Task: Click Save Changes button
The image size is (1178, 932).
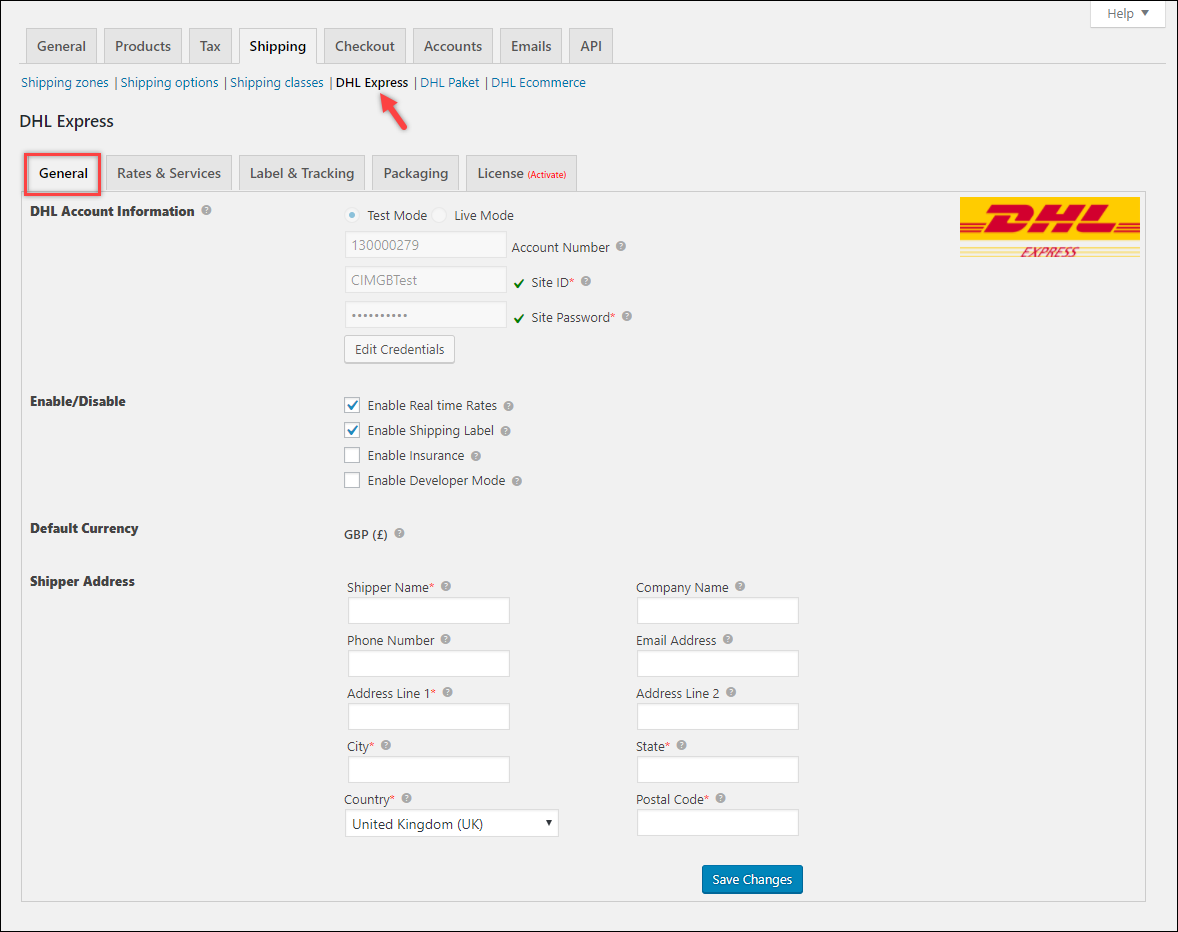Action: [752, 879]
